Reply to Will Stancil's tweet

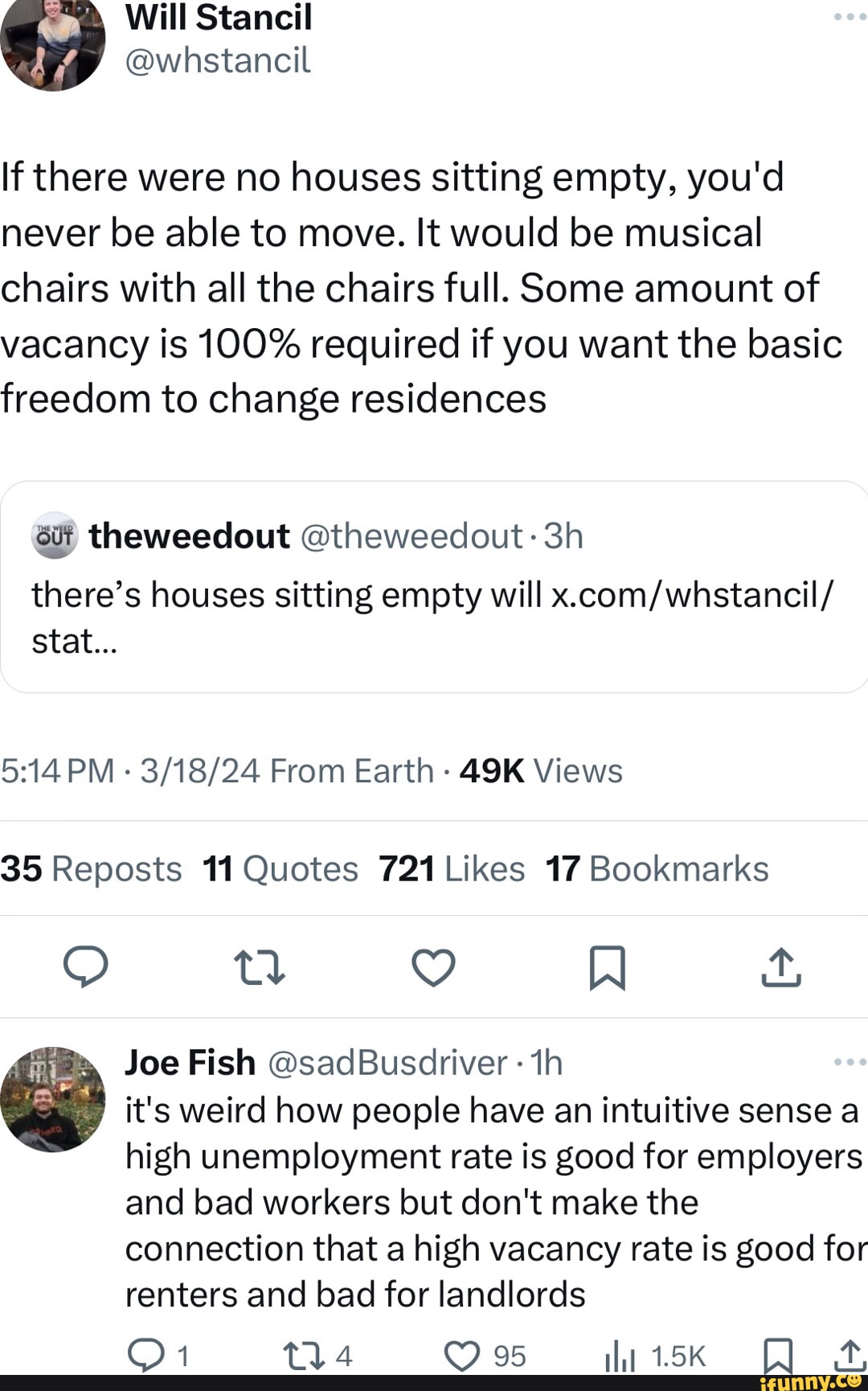[86, 966]
